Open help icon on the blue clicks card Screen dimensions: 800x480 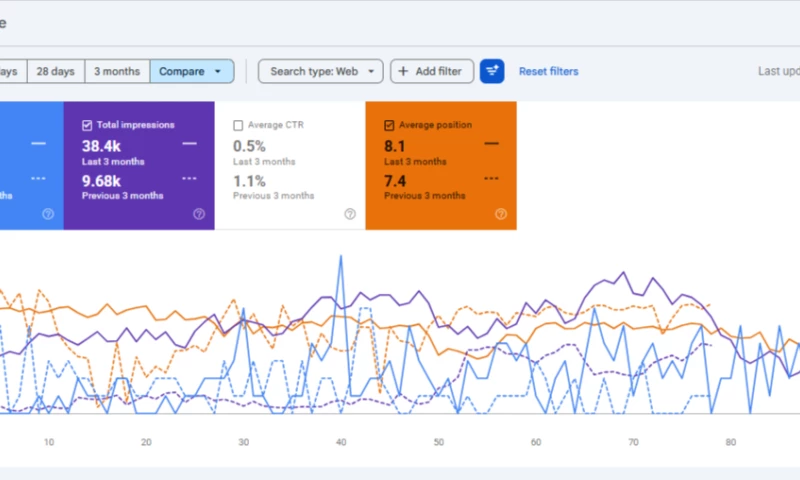coord(48,214)
